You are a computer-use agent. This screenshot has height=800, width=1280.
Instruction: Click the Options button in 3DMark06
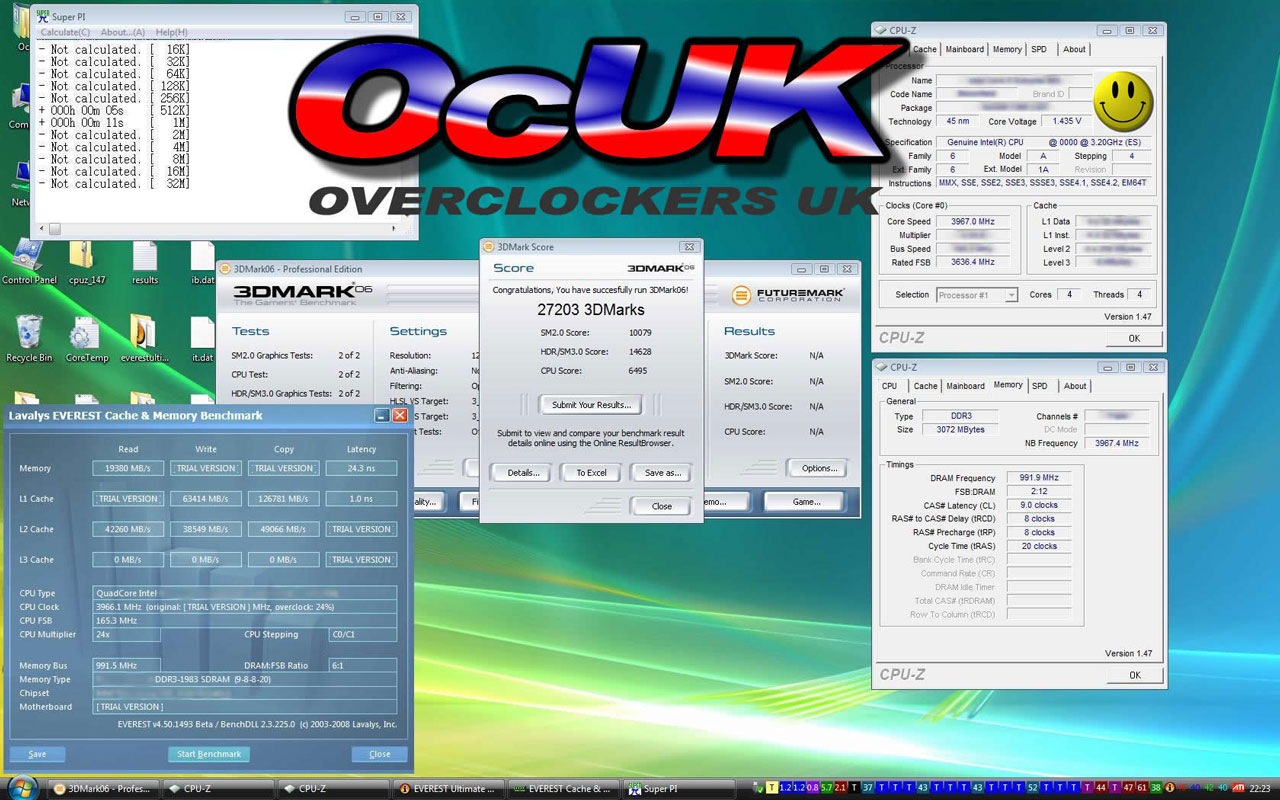click(819, 468)
